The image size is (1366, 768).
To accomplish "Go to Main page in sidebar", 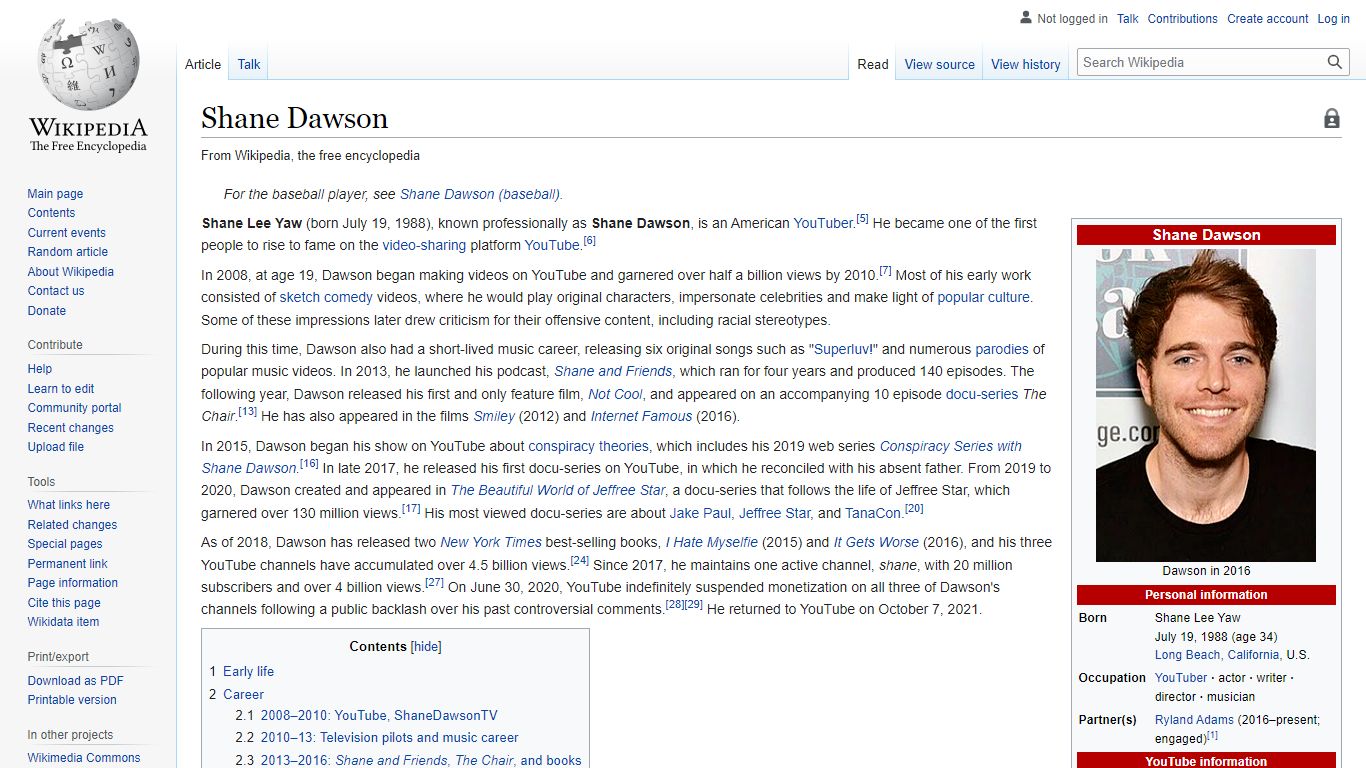I will (x=55, y=194).
